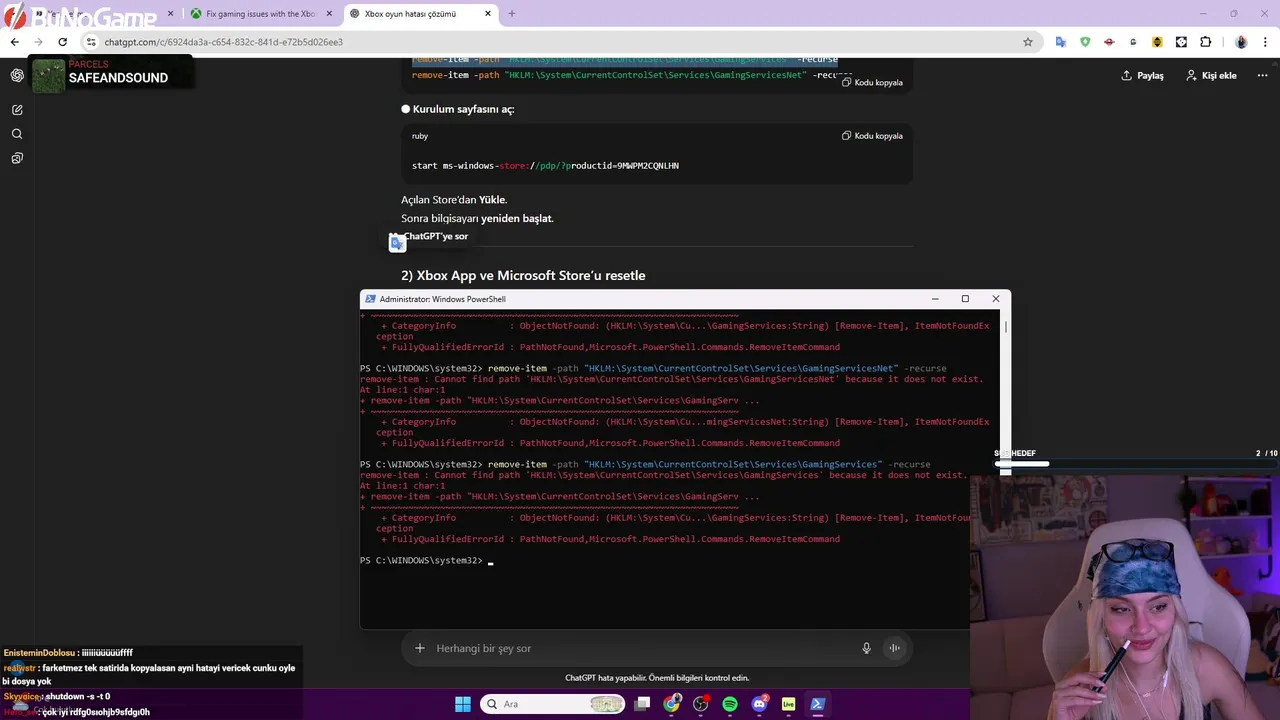Open the library icon in ChatGPT sidebar
The width and height of the screenshot is (1280, 720).
pyautogui.click(x=17, y=158)
